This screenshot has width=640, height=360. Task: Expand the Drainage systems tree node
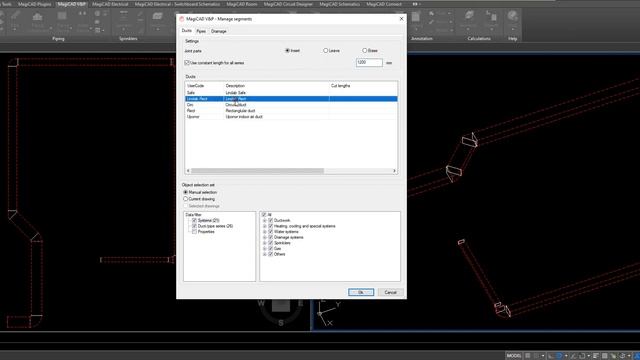coord(264,237)
